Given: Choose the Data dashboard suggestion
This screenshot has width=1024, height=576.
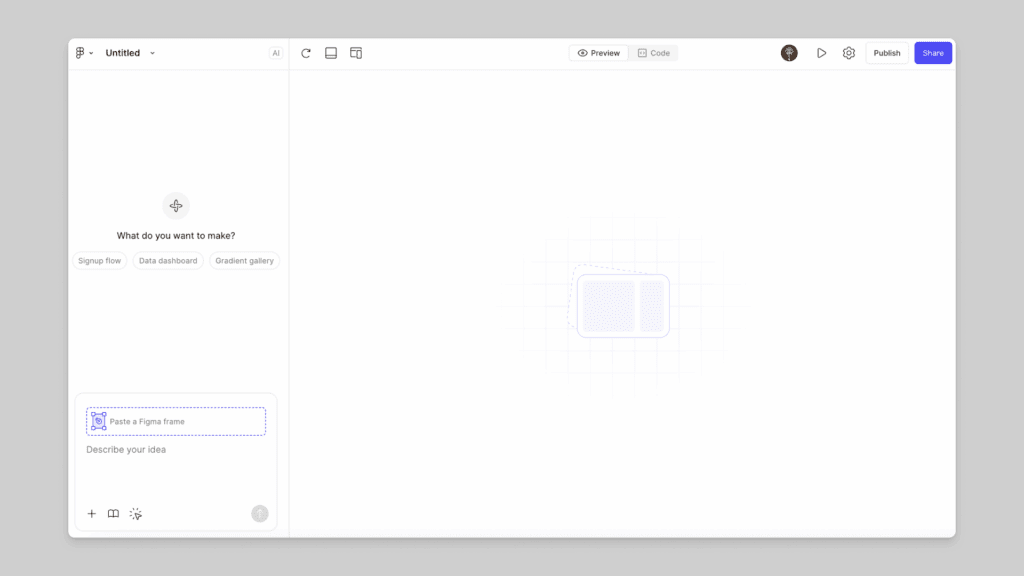Looking at the screenshot, I should [x=167, y=260].
